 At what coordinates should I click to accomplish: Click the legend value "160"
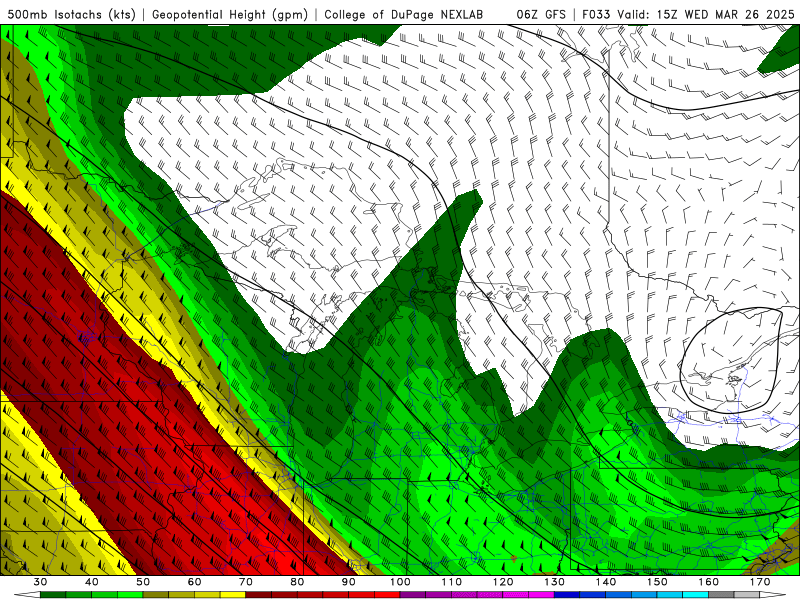point(709,582)
